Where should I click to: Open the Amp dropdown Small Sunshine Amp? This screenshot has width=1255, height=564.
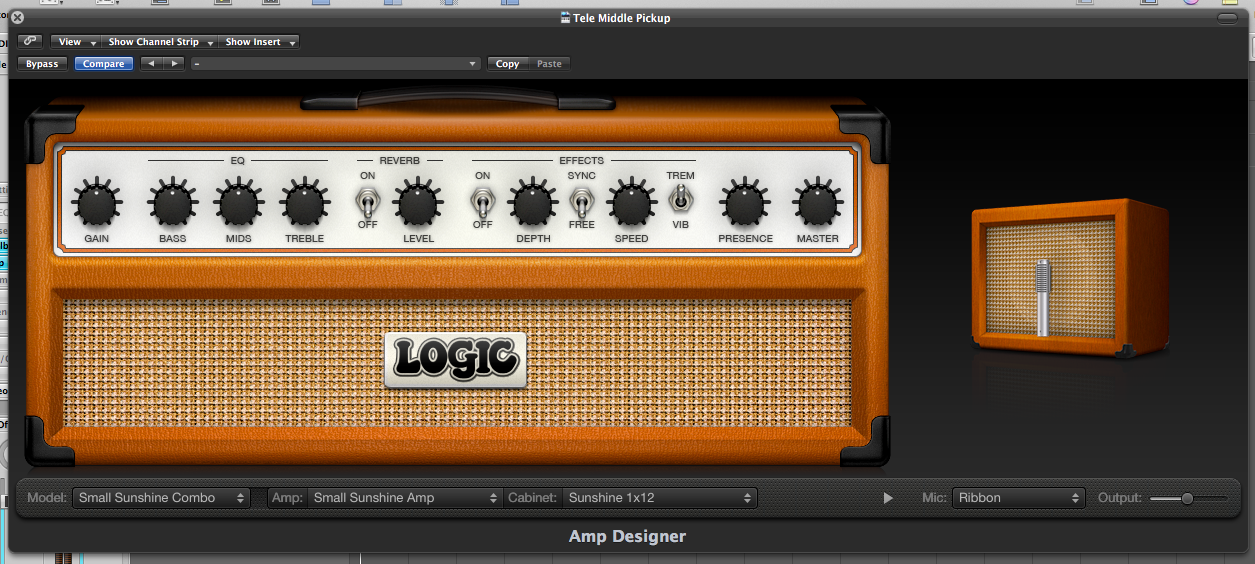(x=404, y=498)
